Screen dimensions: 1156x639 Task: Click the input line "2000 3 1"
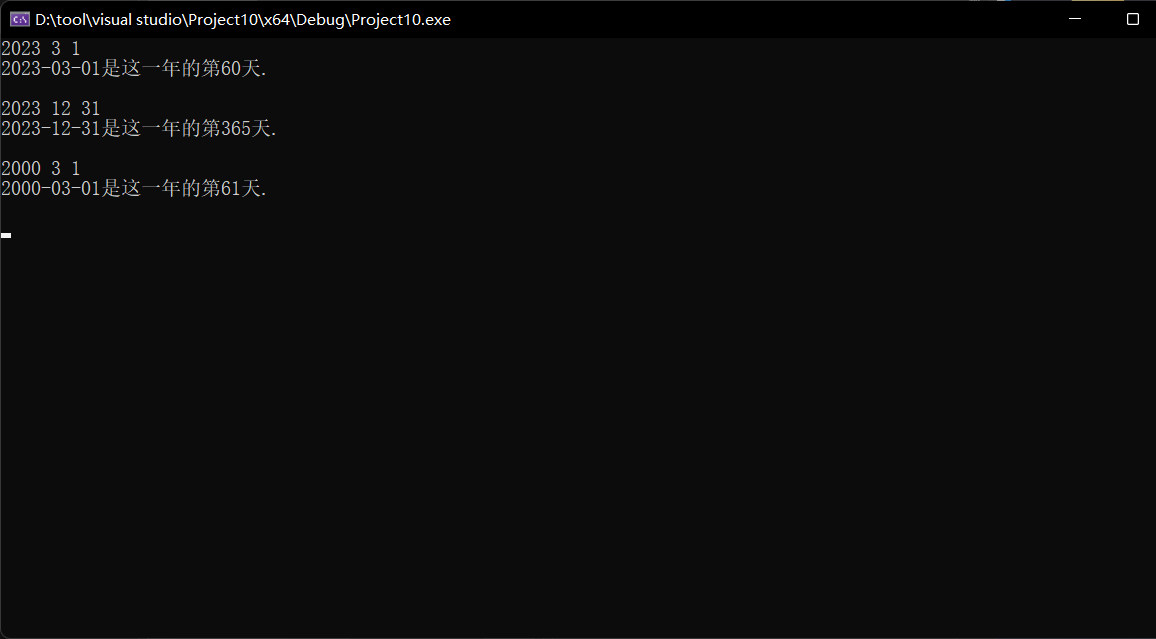coord(41,168)
